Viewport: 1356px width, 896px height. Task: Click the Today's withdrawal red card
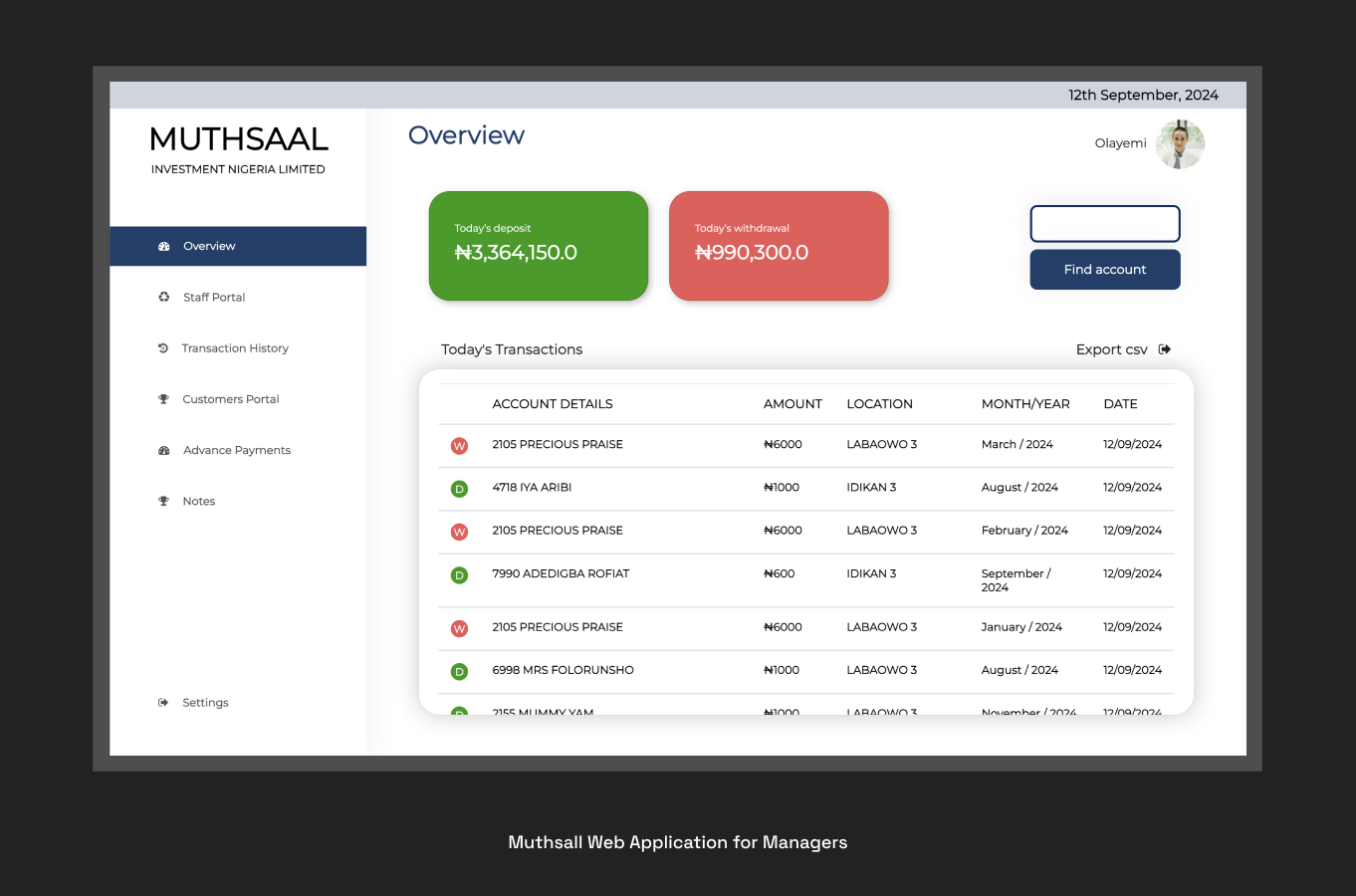coord(779,246)
